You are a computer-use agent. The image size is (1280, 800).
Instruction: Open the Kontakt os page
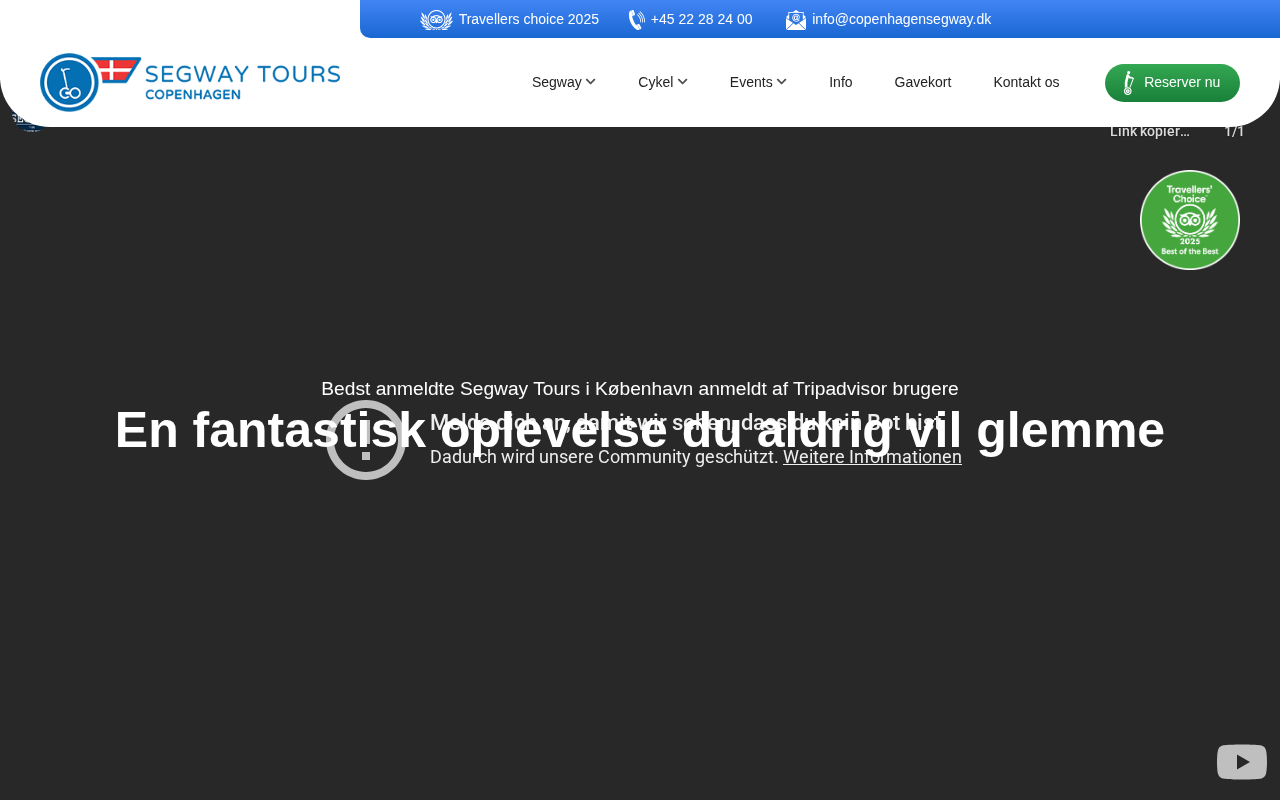tap(1026, 82)
